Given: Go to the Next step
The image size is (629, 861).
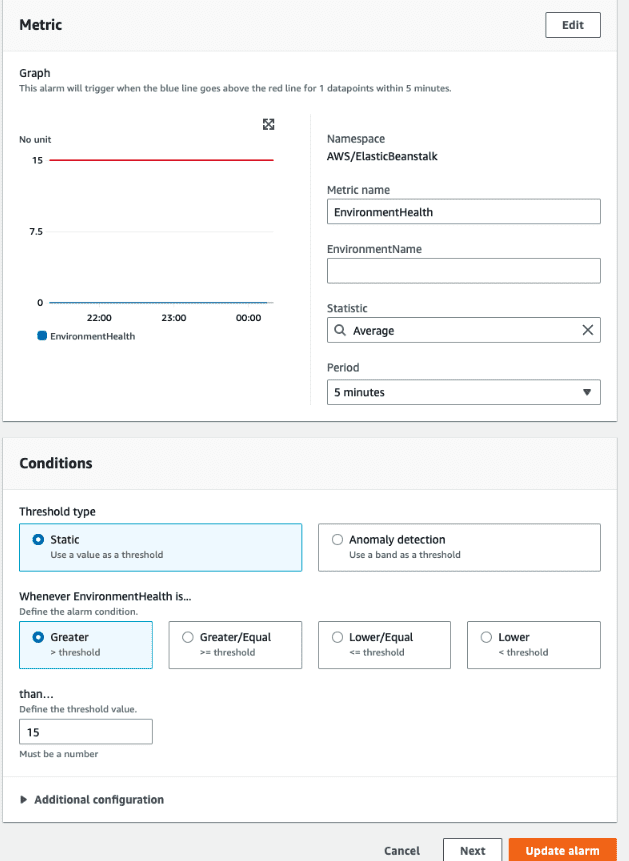Looking at the screenshot, I should click(472, 850).
